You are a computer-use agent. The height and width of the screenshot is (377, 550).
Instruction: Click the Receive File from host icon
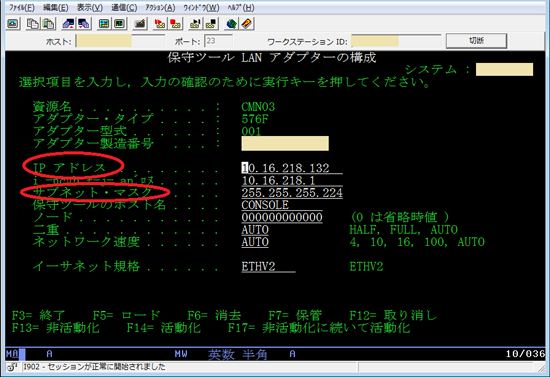84,24
